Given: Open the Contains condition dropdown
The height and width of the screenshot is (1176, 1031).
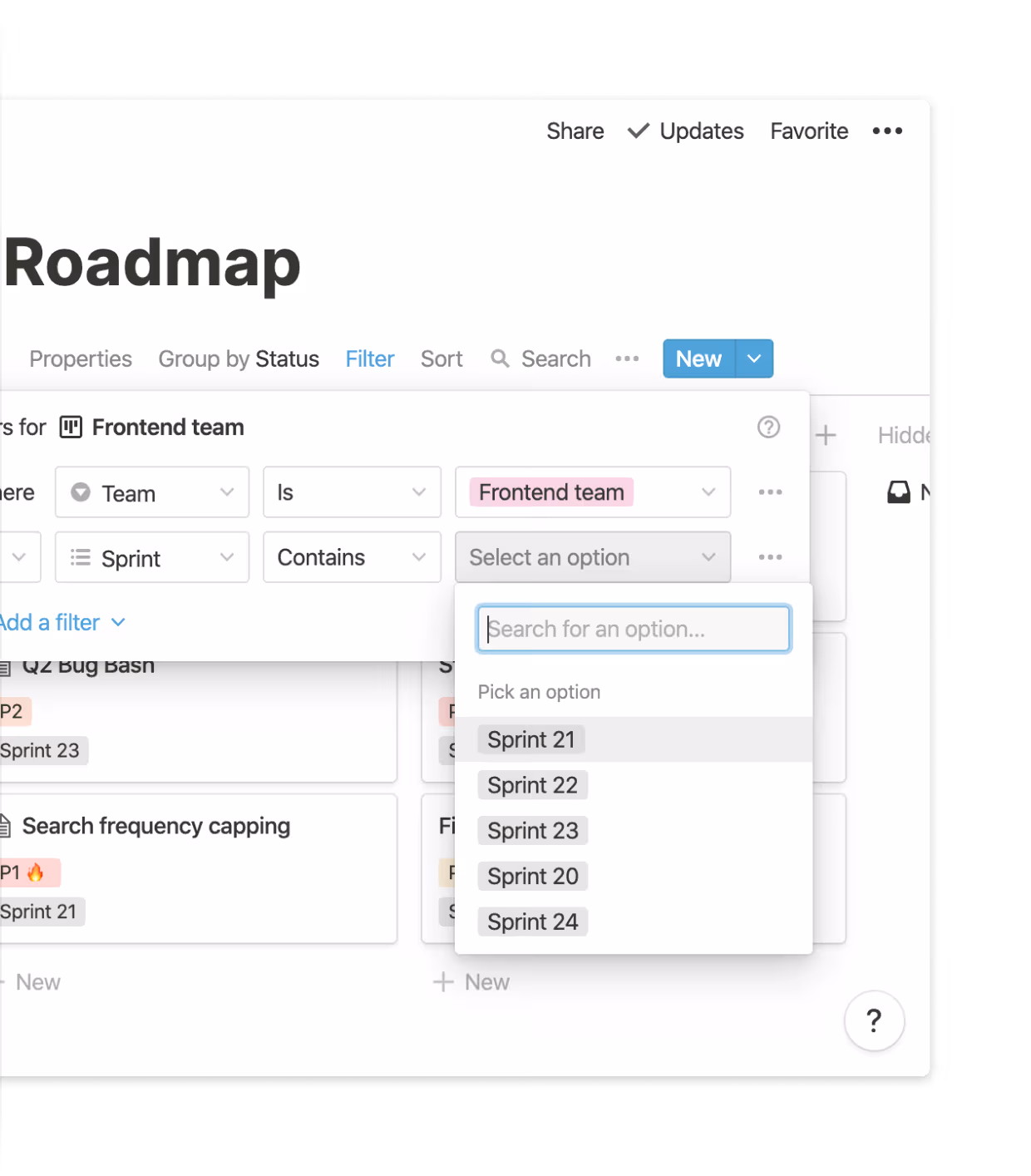Looking at the screenshot, I should [x=352, y=558].
